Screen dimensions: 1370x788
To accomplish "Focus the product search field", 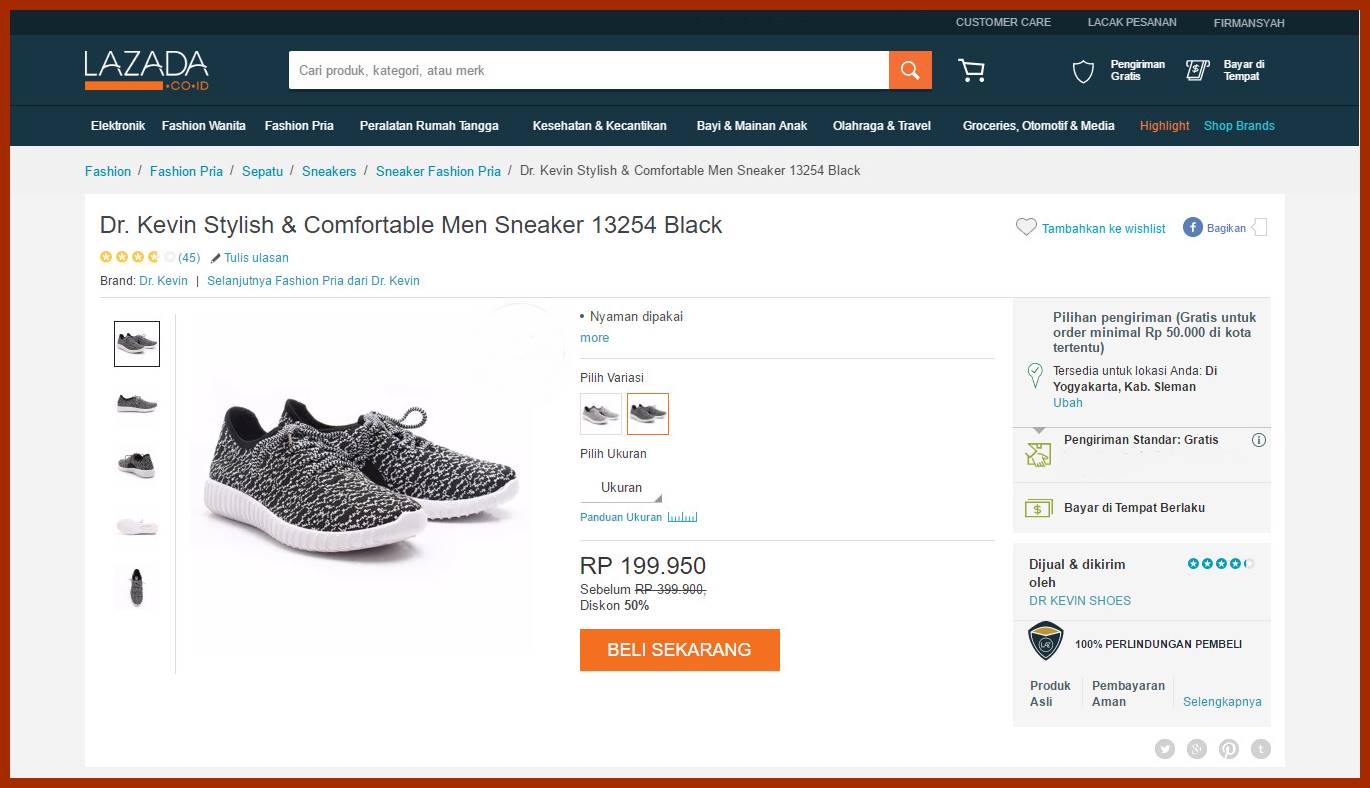I will (588, 71).
